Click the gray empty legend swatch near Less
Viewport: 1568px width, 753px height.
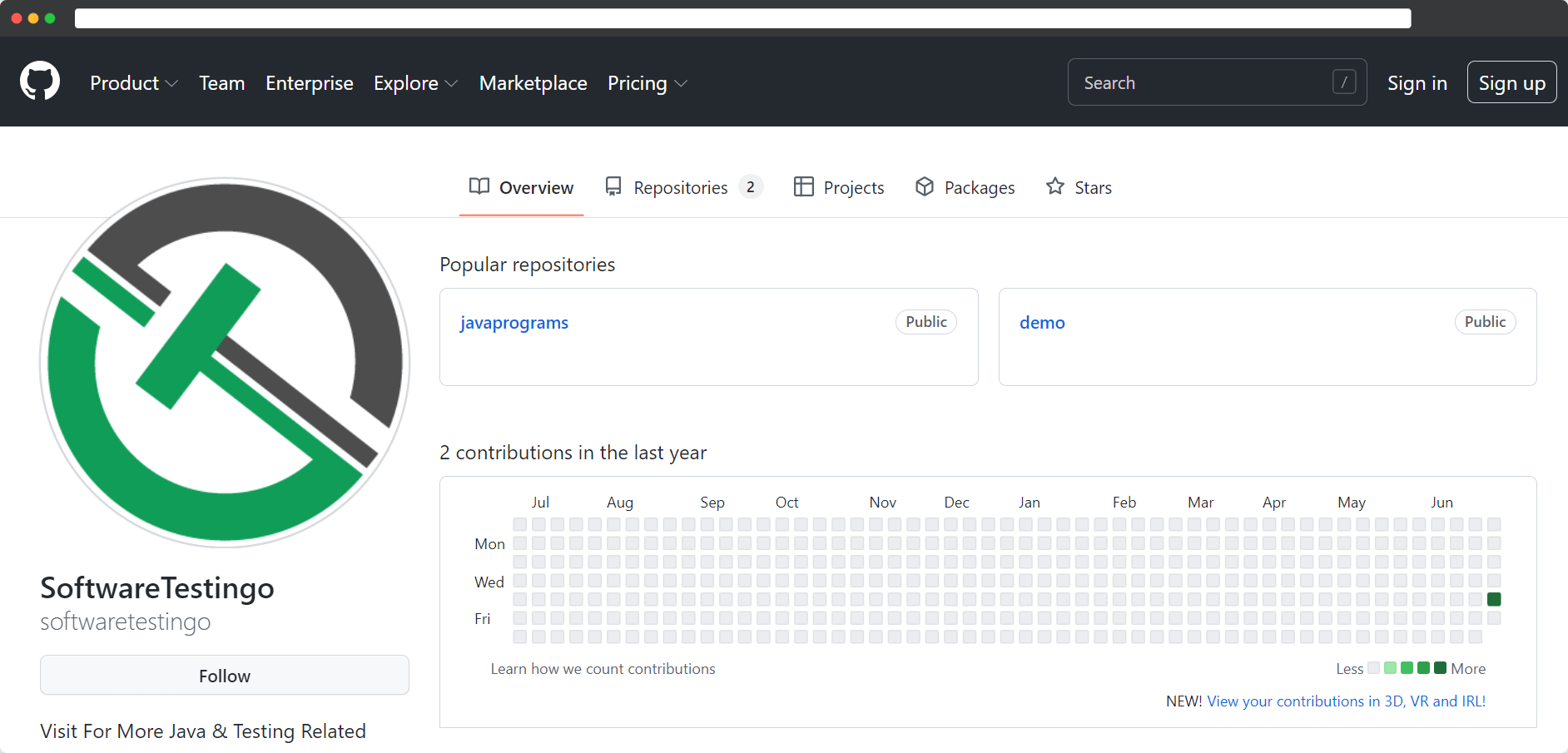pos(1373,668)
